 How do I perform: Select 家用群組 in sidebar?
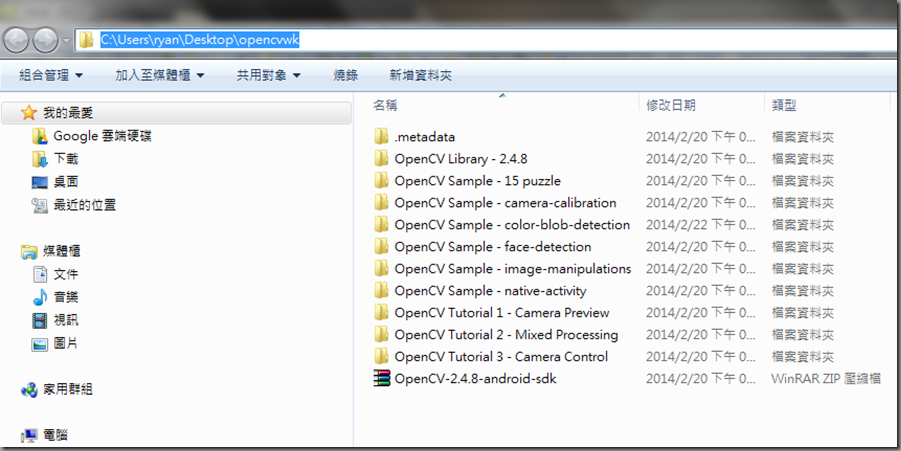pyautogui.click(x=68, y=390)
